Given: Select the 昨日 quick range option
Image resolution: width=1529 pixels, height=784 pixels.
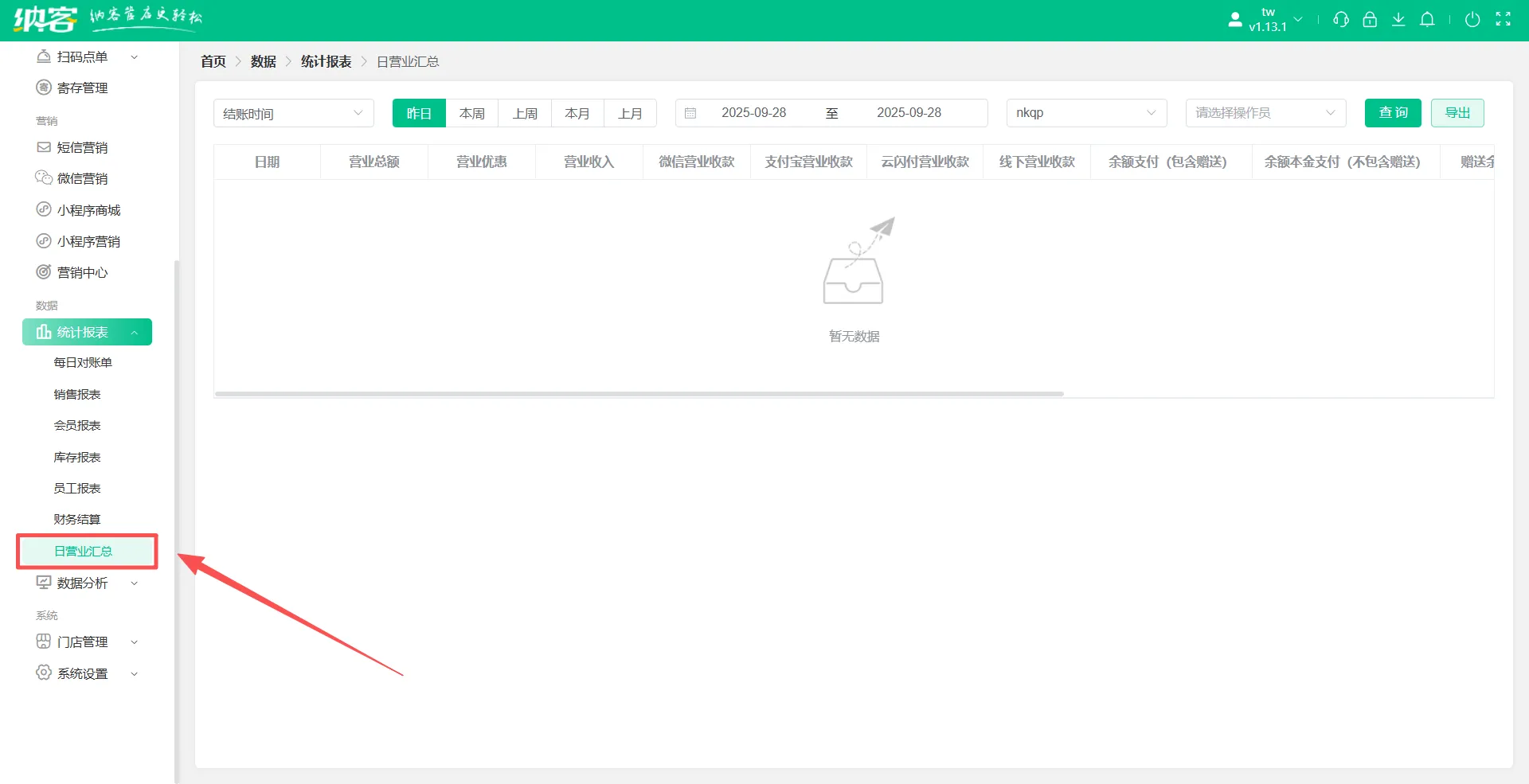Looking at the screenshot, I should 419,113.
